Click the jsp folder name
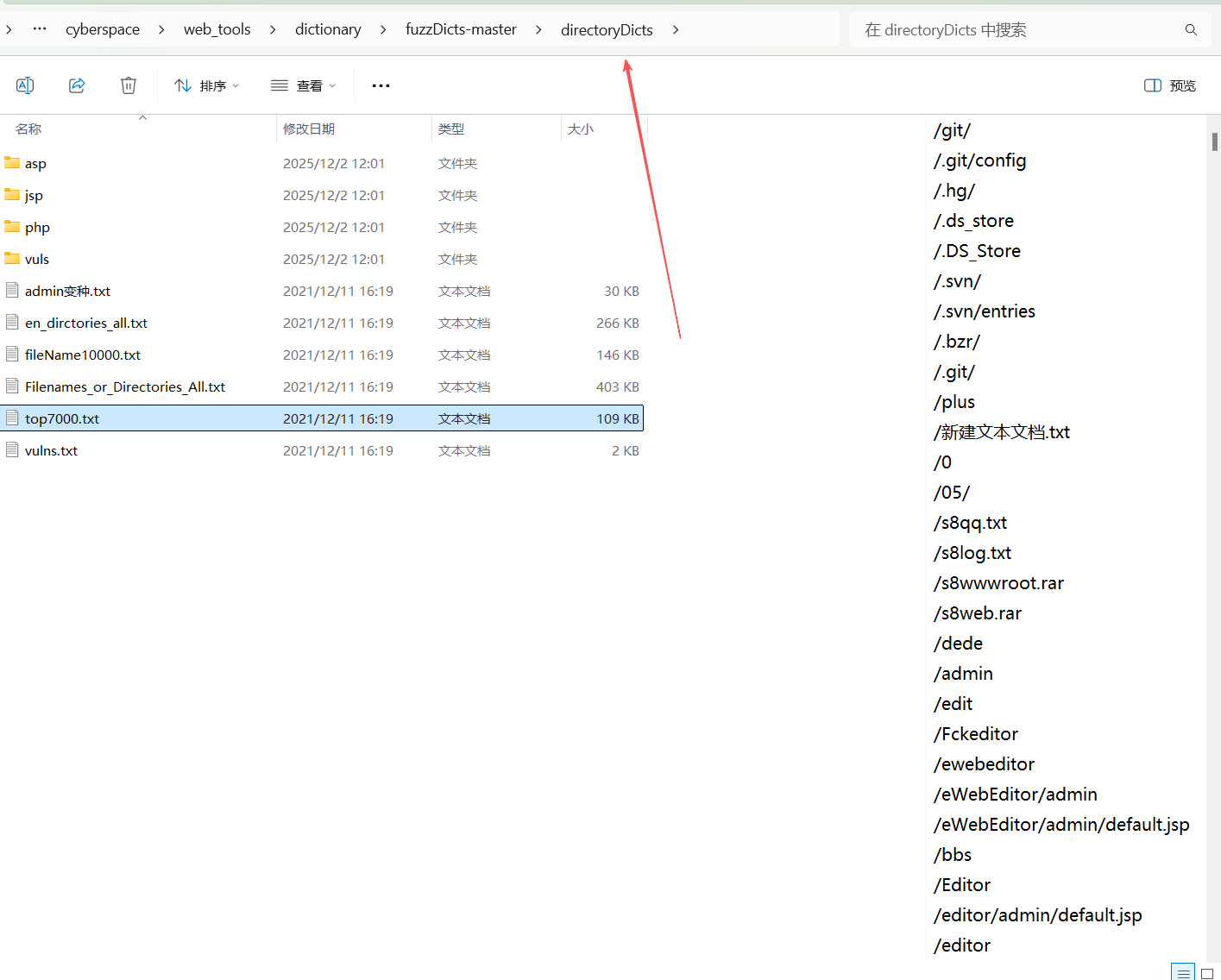This screenshot has width=1221, height=980. tap(34, 196)
